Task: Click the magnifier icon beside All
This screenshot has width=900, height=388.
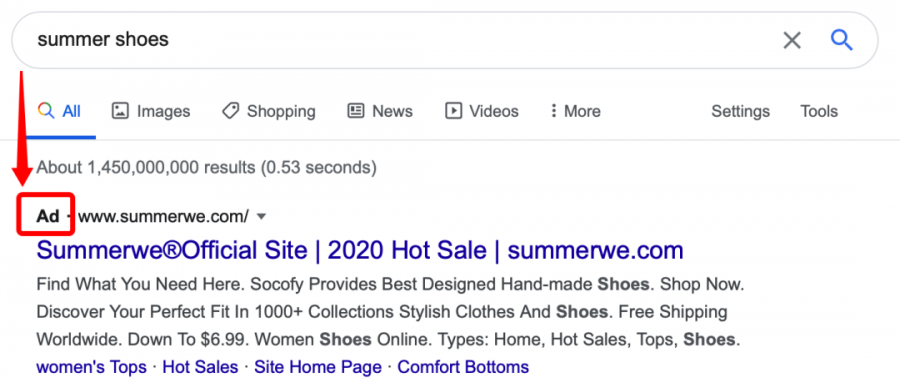Action: [x=46, y=110]
